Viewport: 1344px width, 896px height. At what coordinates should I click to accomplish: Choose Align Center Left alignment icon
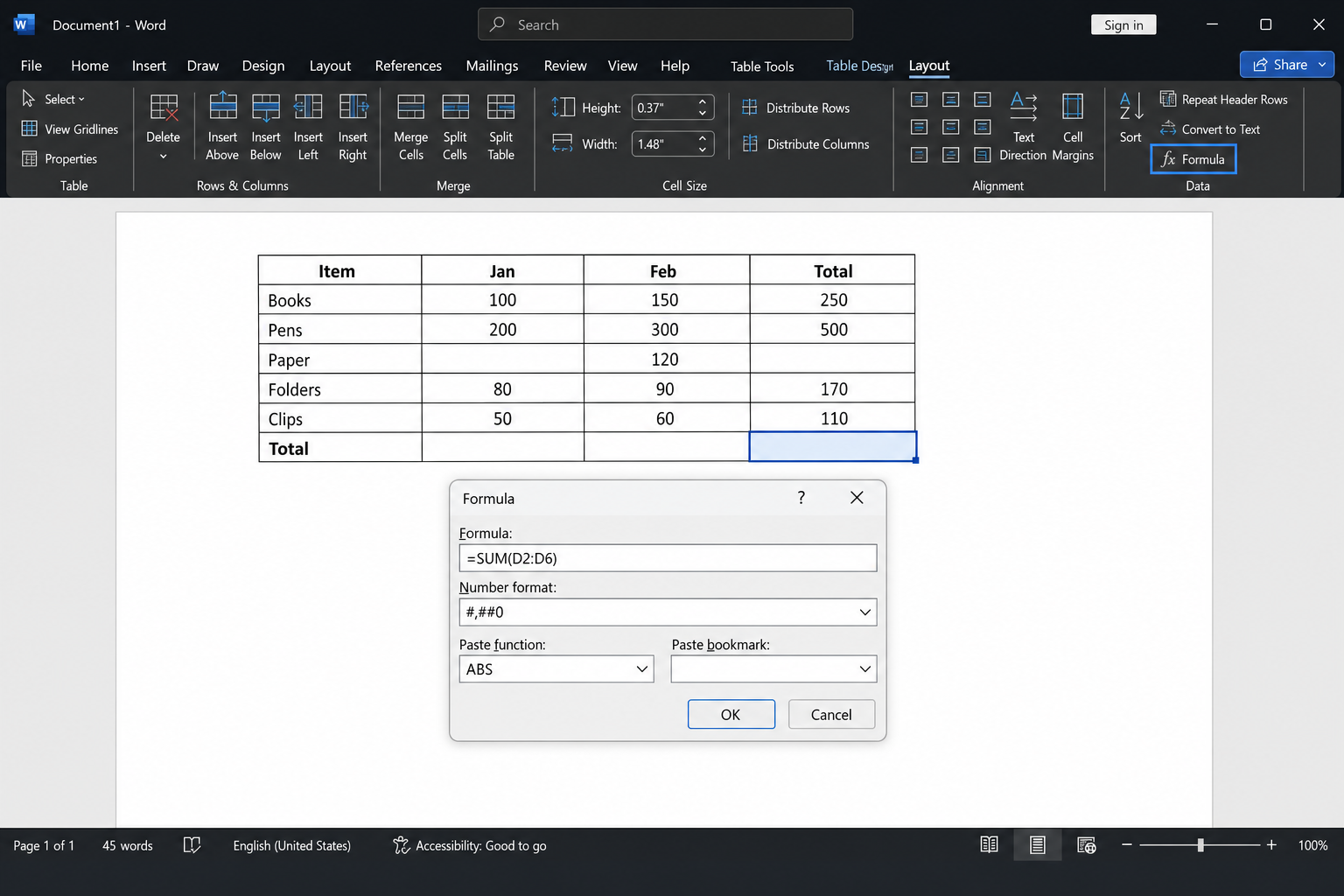(919, 127)
